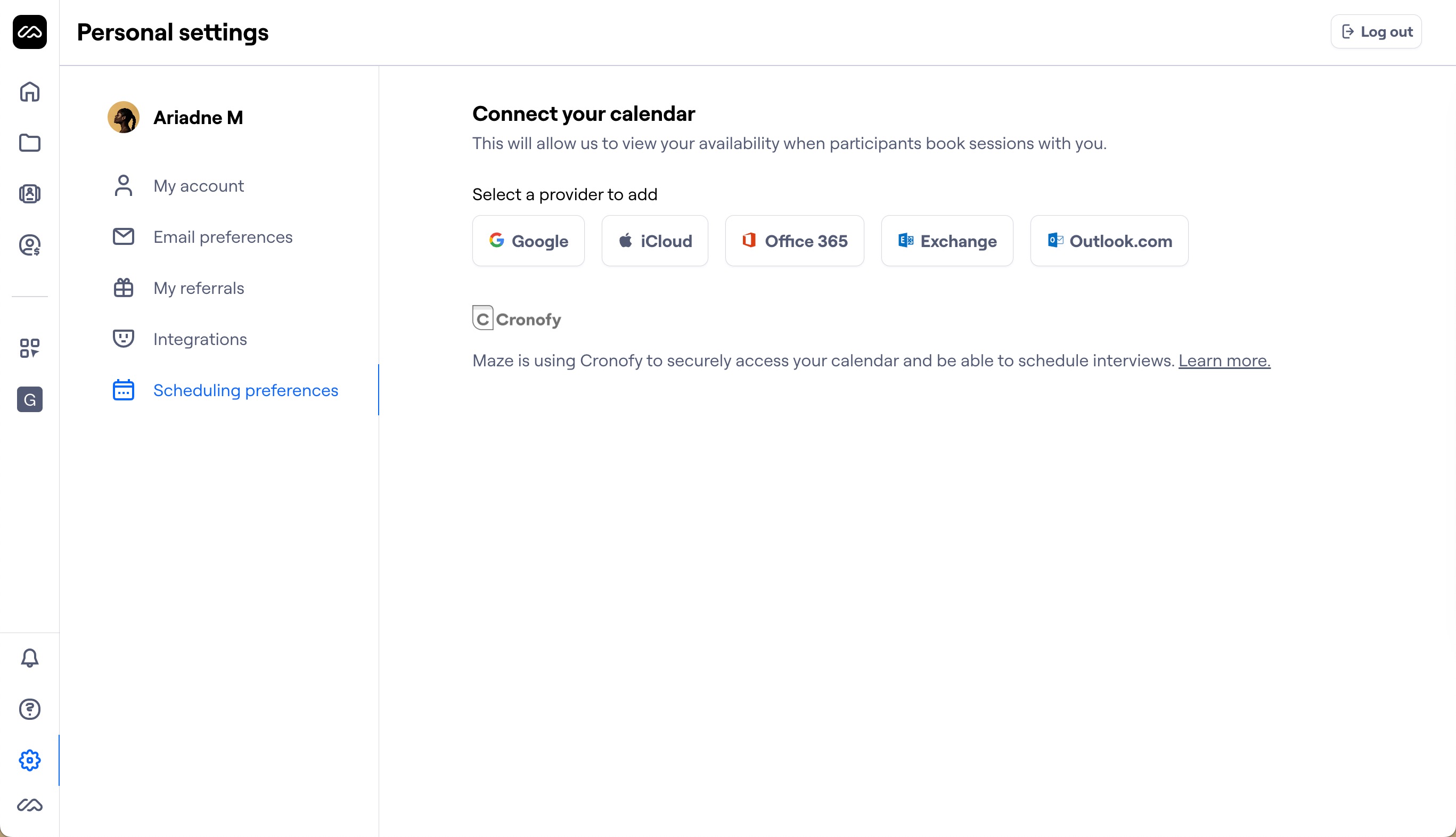The width and height of the screenshot is (1456, 837).
Task: Click the Maze icon at the sidebar bottom
Action: coord(29,806)
